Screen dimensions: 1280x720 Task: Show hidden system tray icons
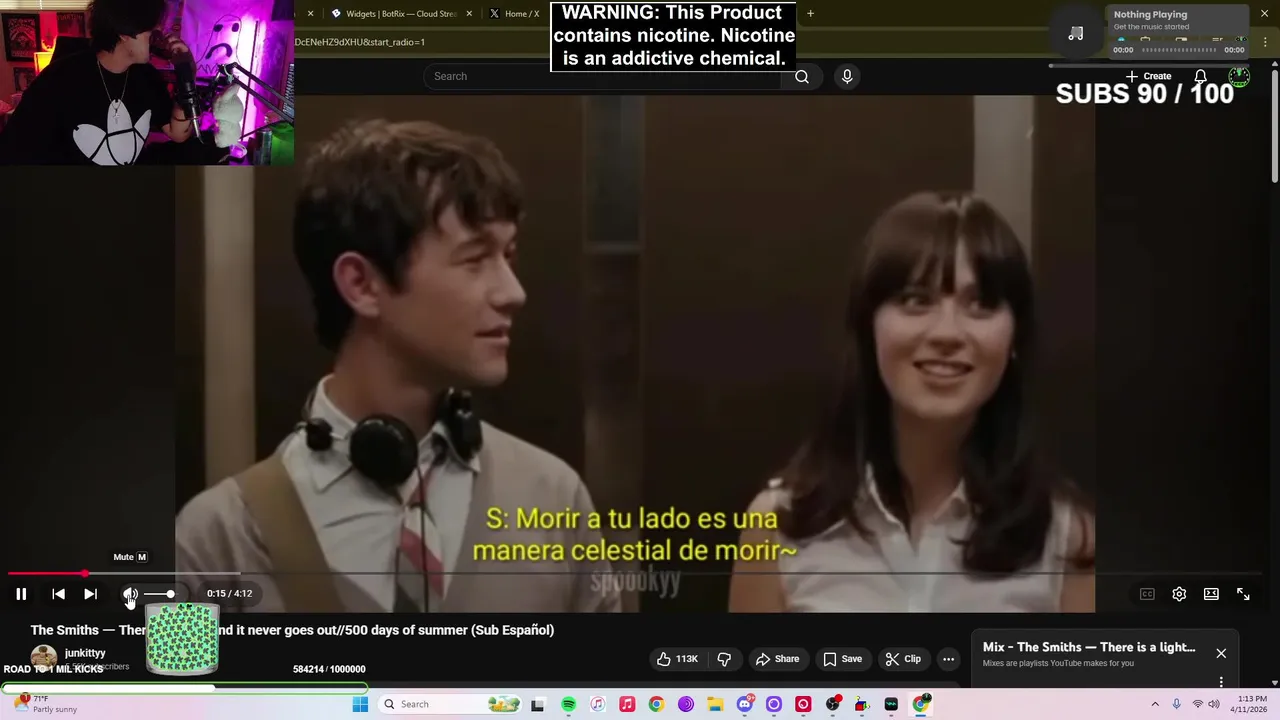coord(1155,704)
